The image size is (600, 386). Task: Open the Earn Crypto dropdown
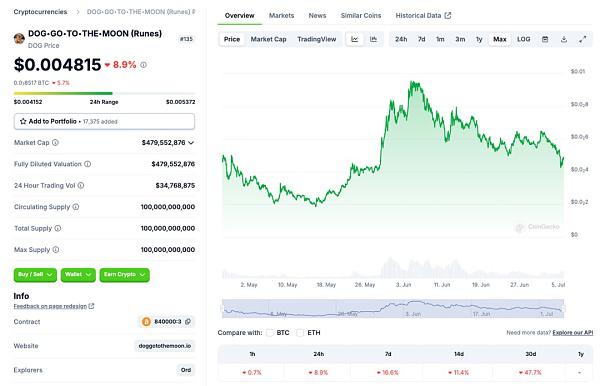124,275
